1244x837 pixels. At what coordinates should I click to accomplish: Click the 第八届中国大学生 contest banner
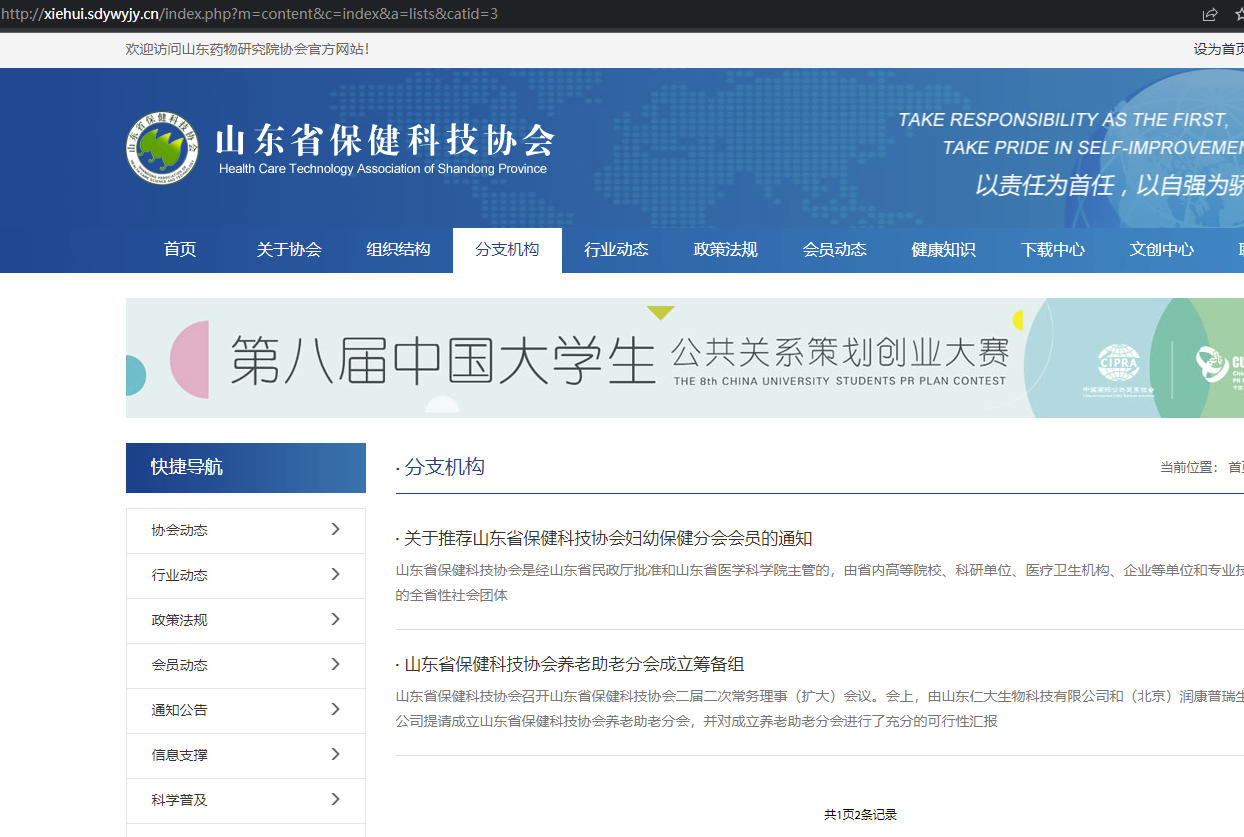[620, 358]
